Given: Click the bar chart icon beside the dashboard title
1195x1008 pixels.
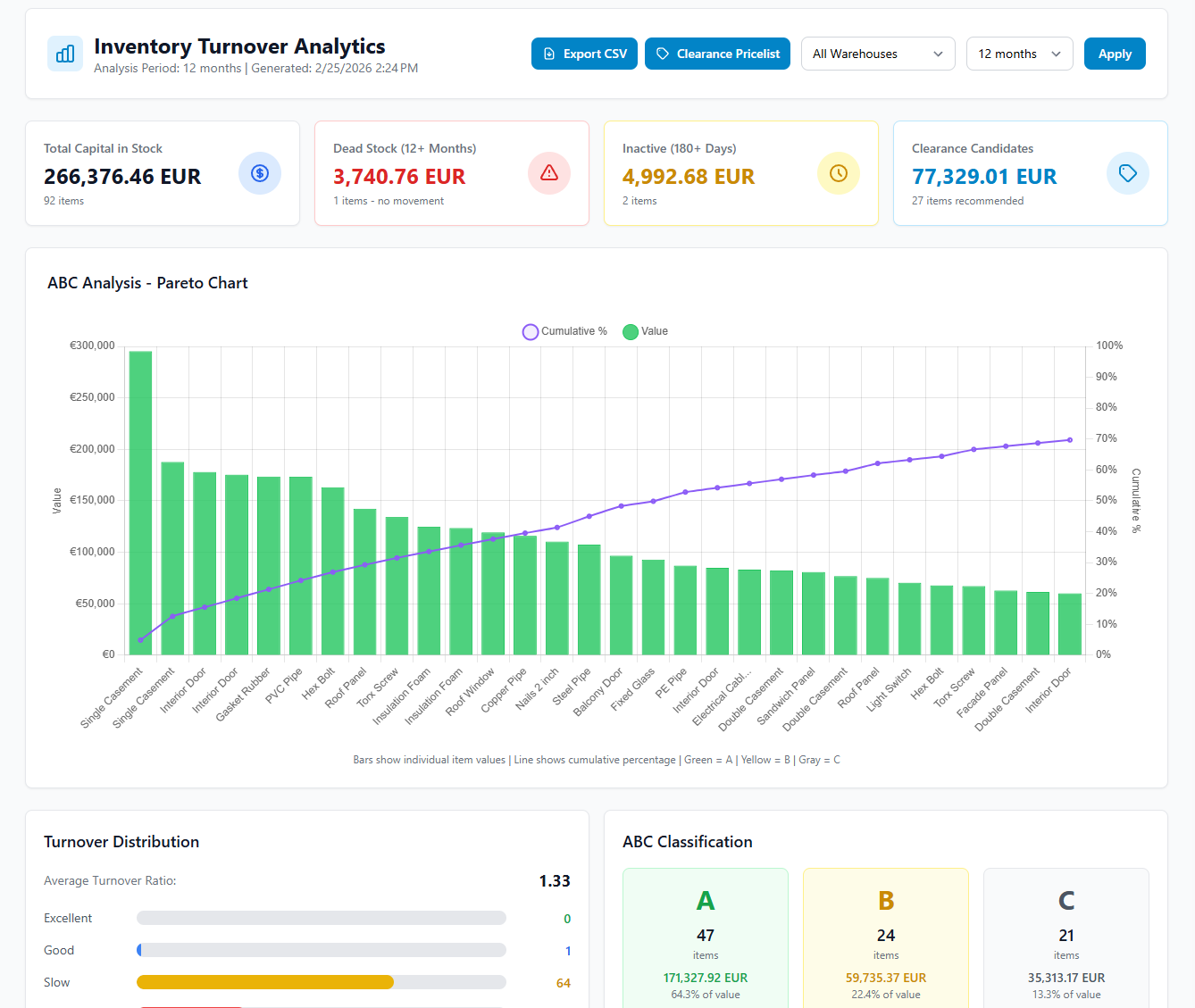Looking at the screenshot, I should [64, 54].
